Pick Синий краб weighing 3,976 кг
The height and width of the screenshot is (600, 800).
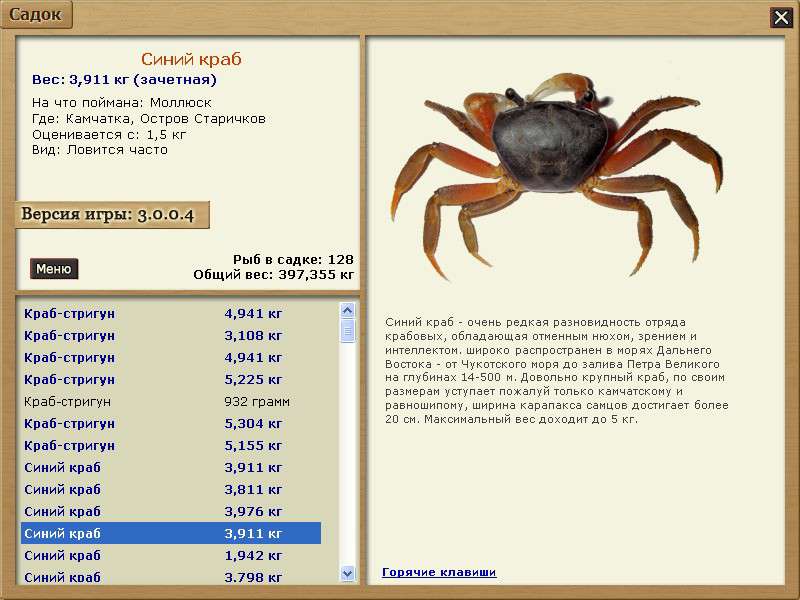click(170, 512)
